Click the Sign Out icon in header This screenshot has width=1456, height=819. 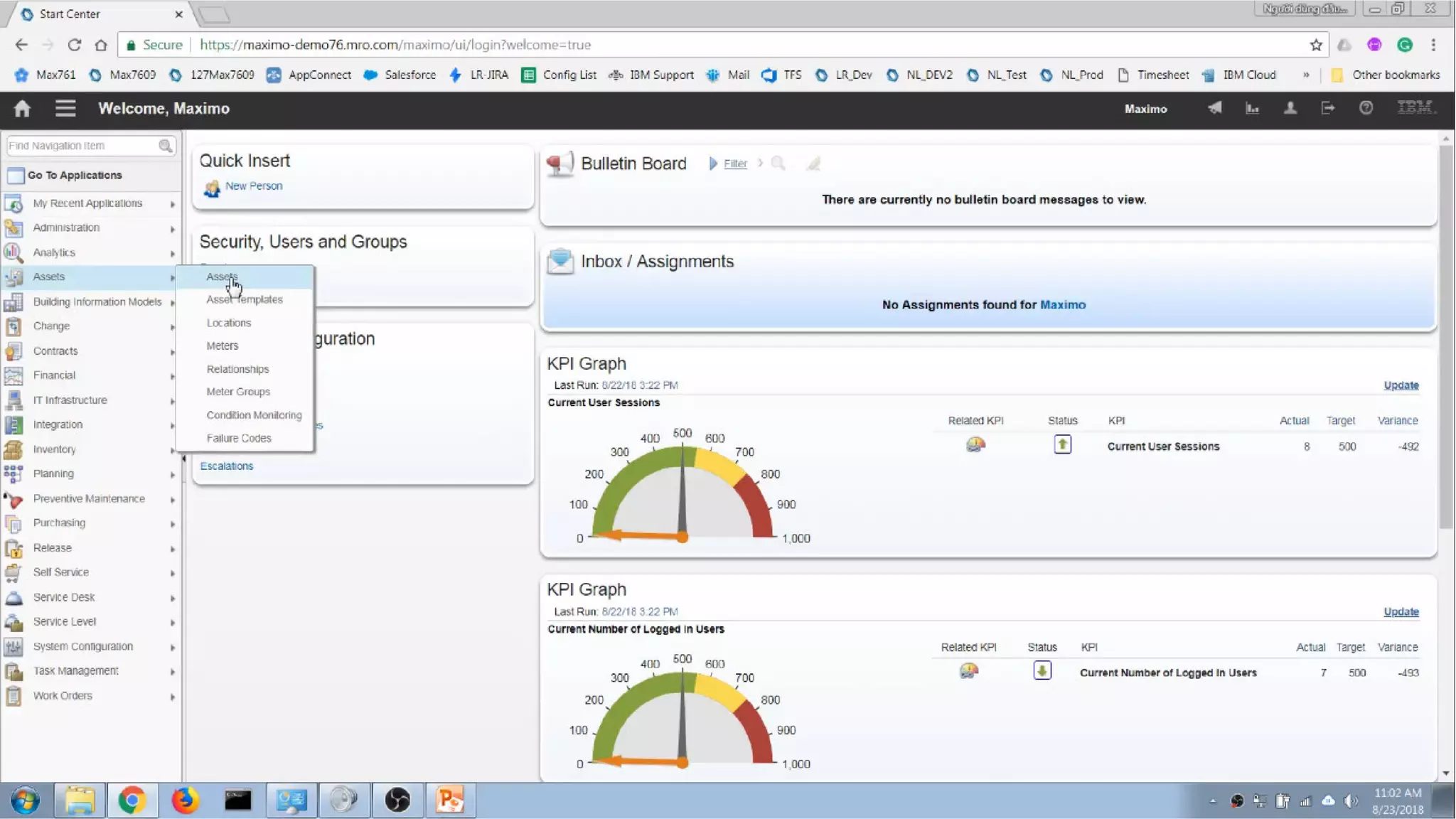[1327, 108]
